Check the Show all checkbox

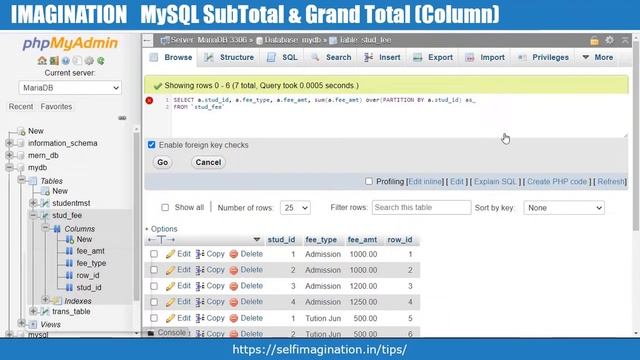tap(165, 207)
